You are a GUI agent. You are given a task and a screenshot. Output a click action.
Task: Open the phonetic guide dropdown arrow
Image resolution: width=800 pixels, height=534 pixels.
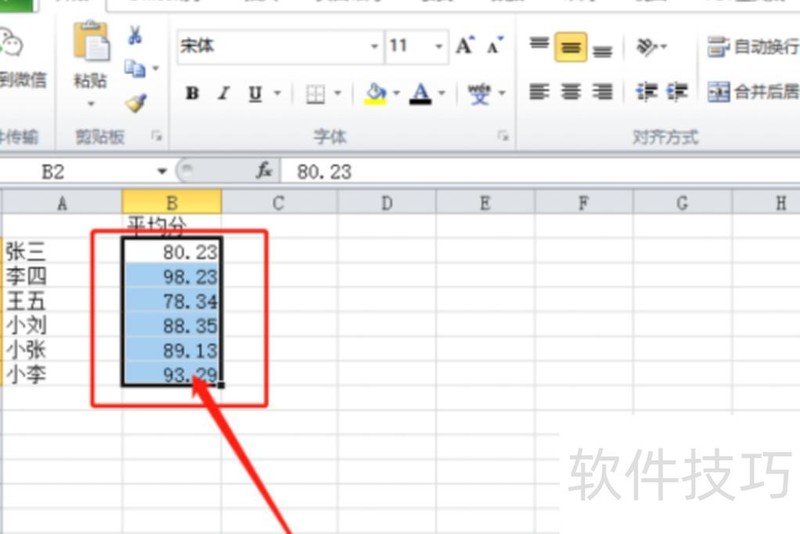pyautogui.click(x=502, y=93)
